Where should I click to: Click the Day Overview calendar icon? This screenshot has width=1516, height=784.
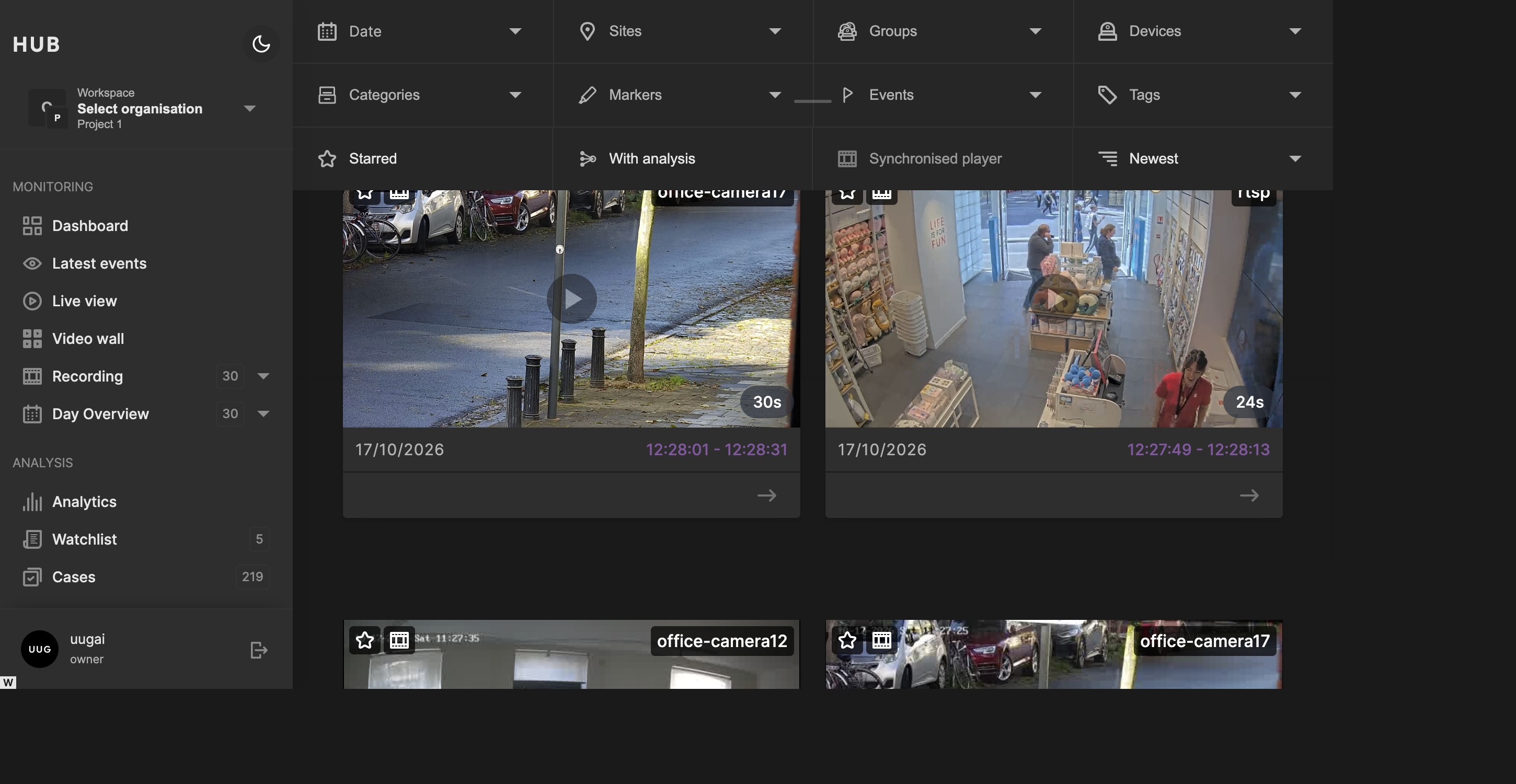click(x=32, y=414)
